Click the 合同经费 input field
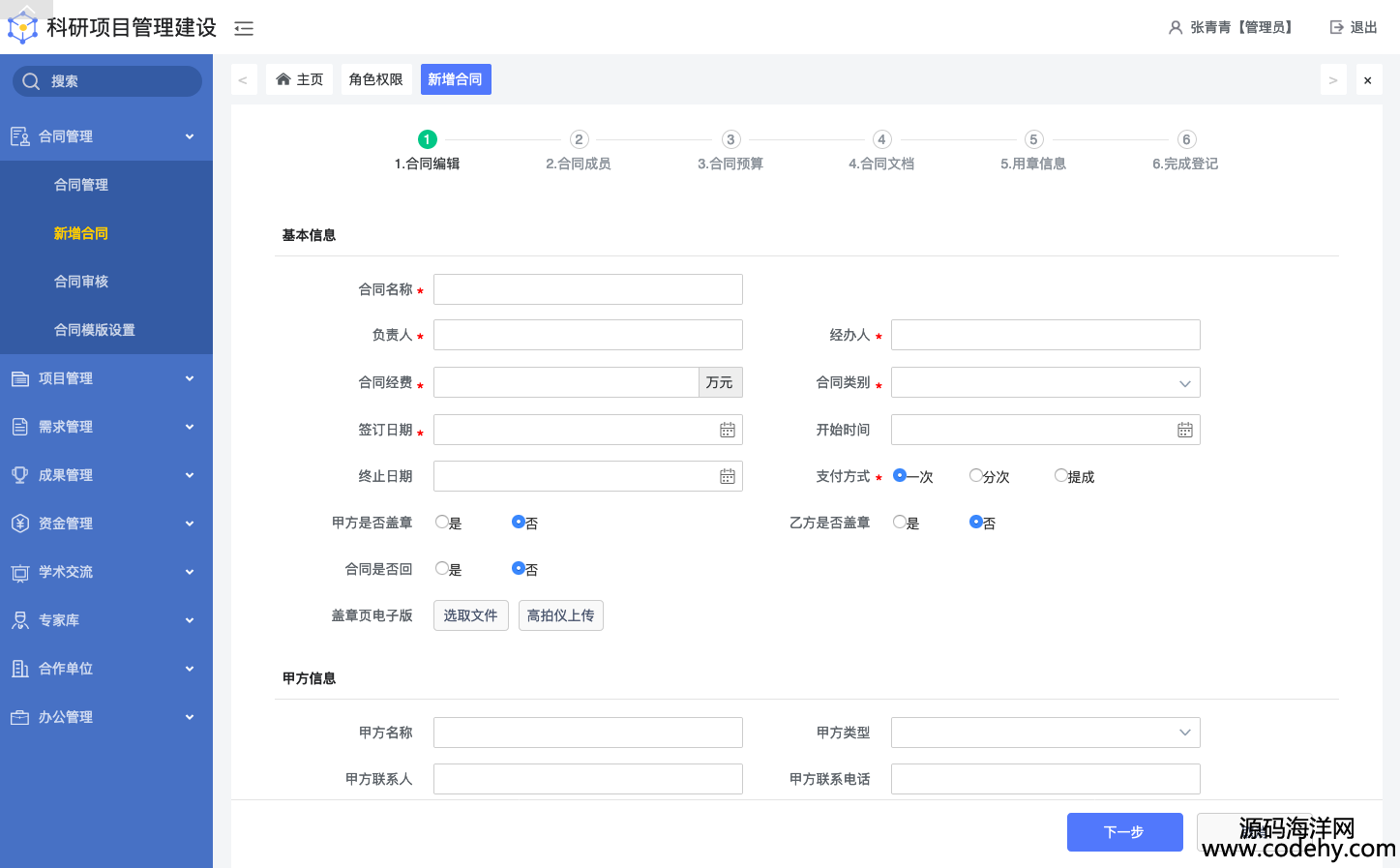This screenshot has height=868, width=1400. (566, 382)
